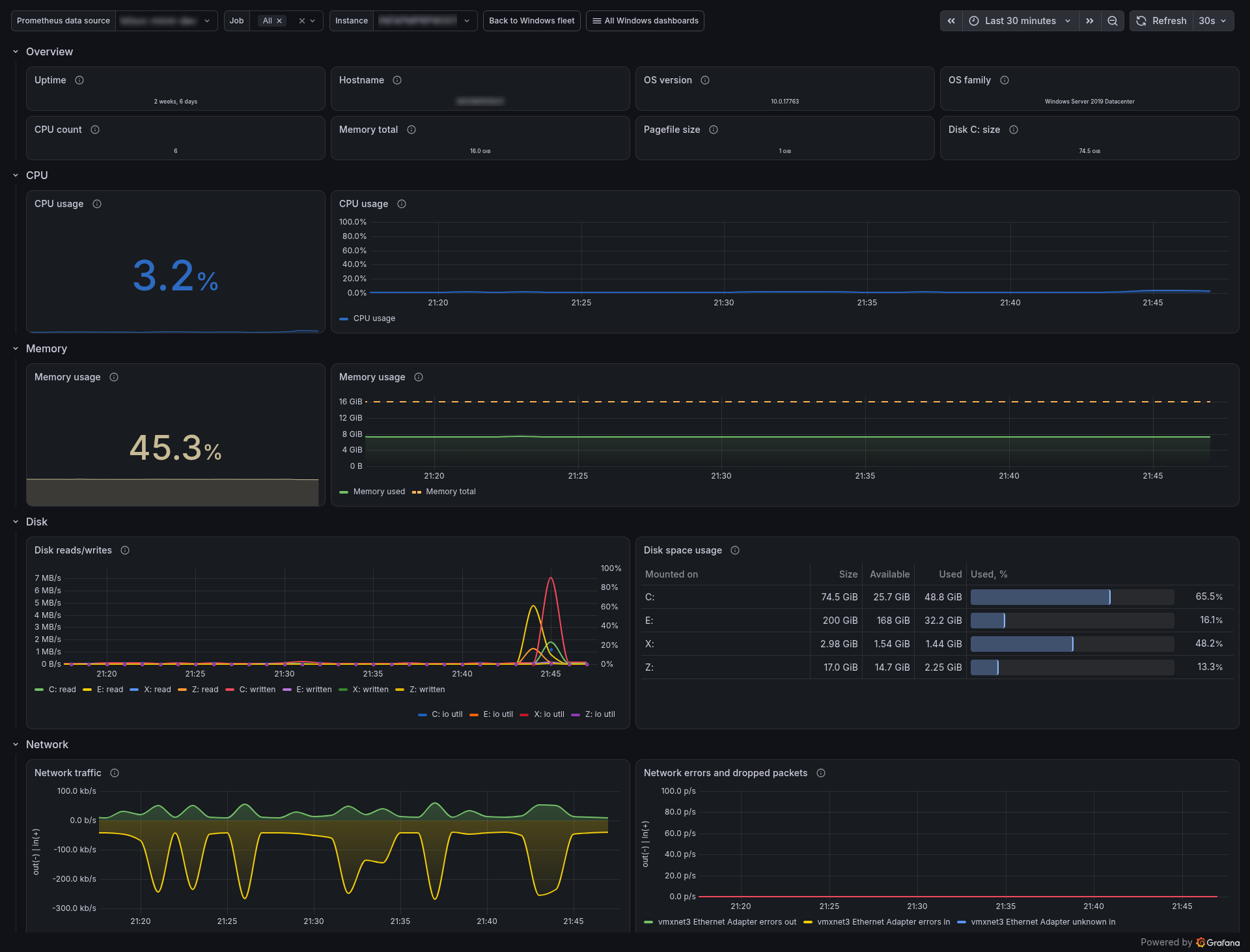1250x952 pixels.
Task: Open the 30s refresh interval dropdown
Action: 1213,21
